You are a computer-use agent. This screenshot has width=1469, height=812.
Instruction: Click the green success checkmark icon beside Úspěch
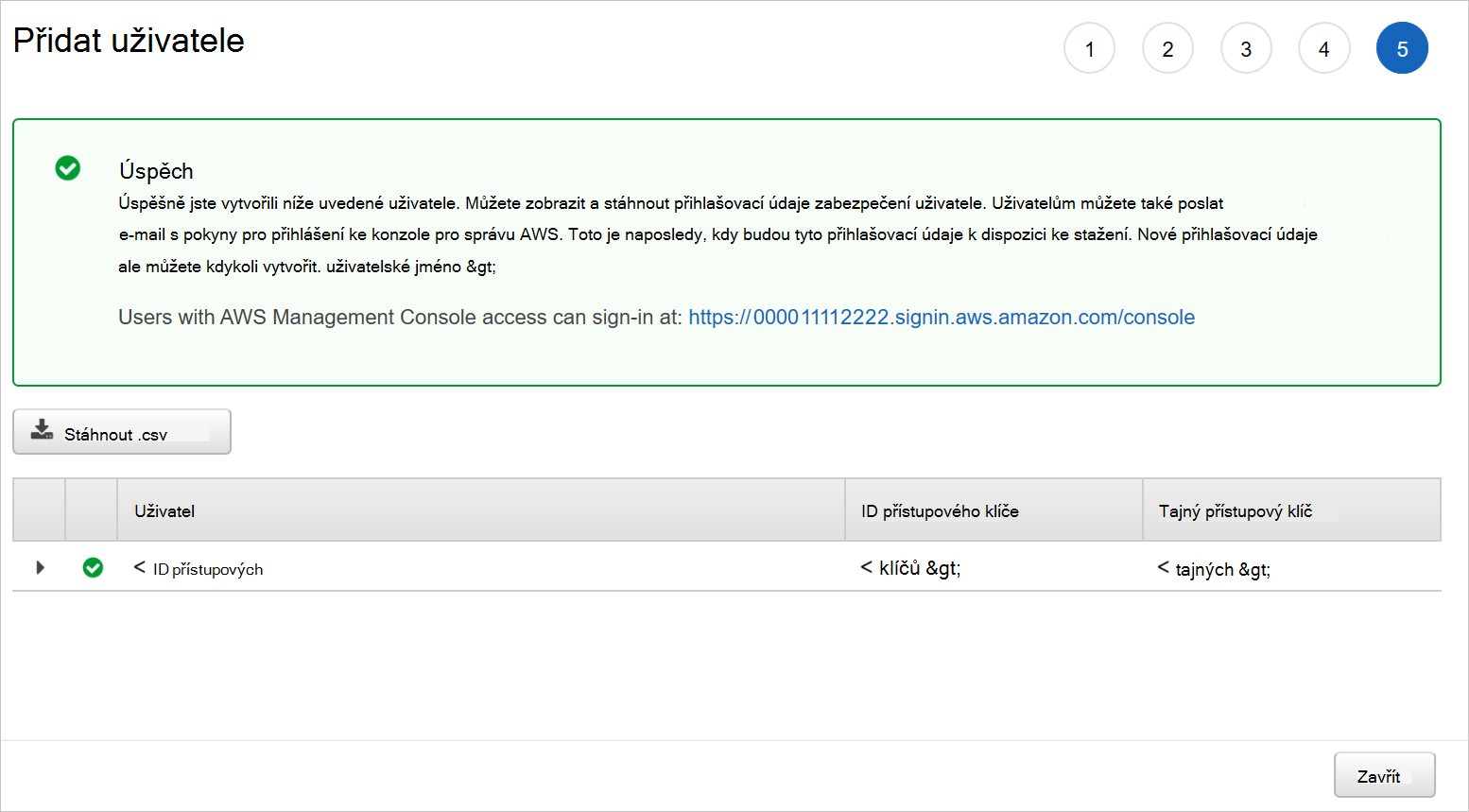pos(68,168)
